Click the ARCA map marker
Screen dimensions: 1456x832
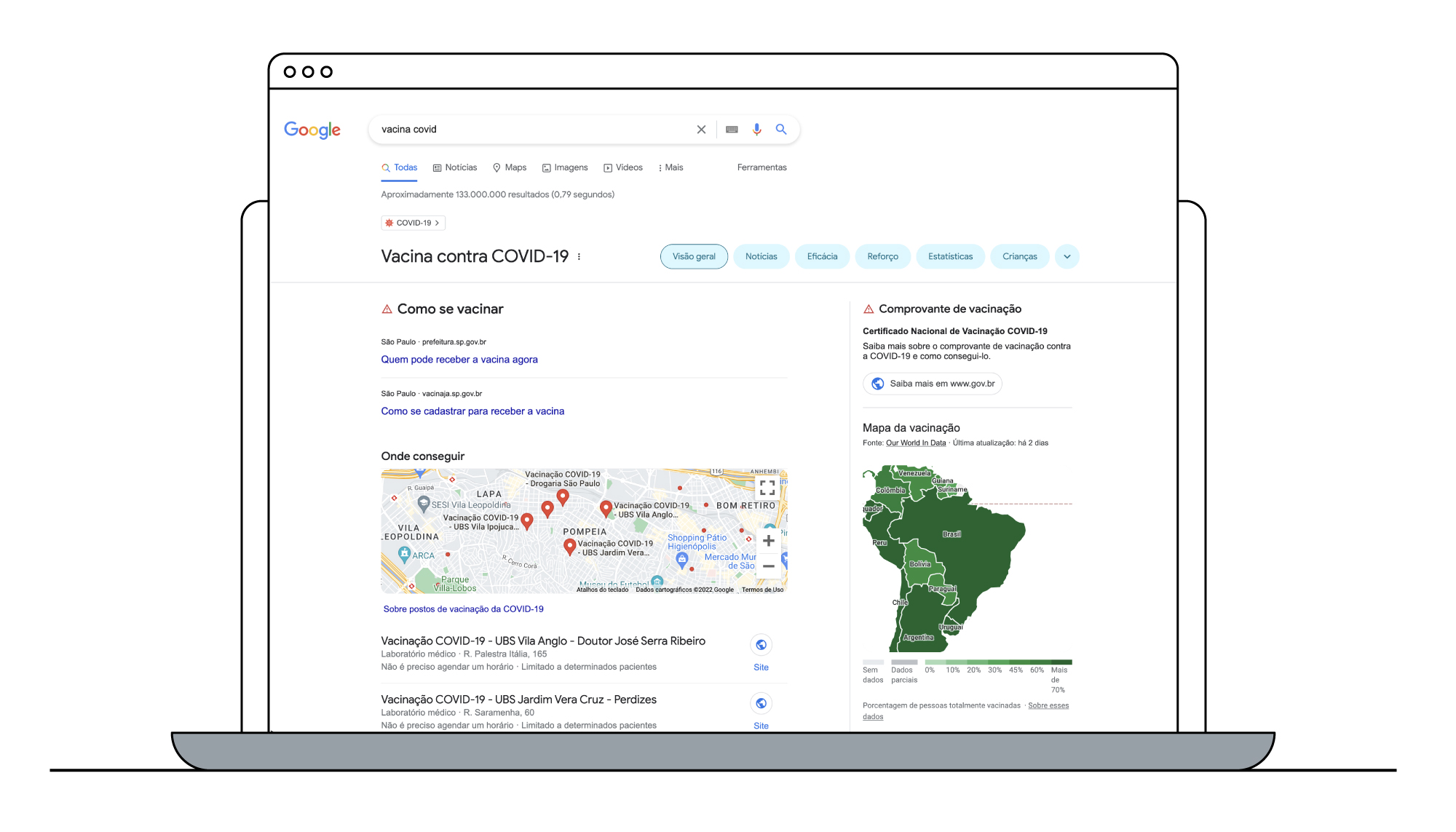405,555
